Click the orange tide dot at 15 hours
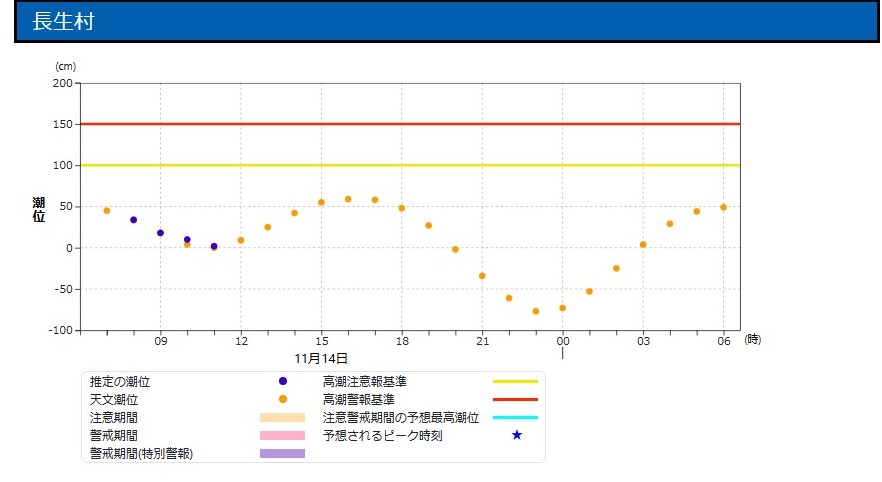This screenshot has width=882, height=482. point(321,202)
